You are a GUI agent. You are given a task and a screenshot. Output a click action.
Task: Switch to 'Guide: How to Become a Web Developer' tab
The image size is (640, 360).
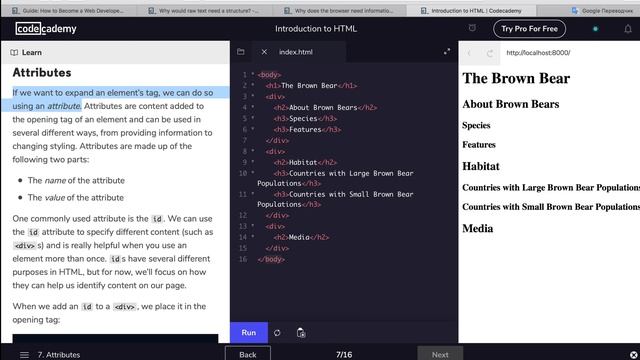69,11
